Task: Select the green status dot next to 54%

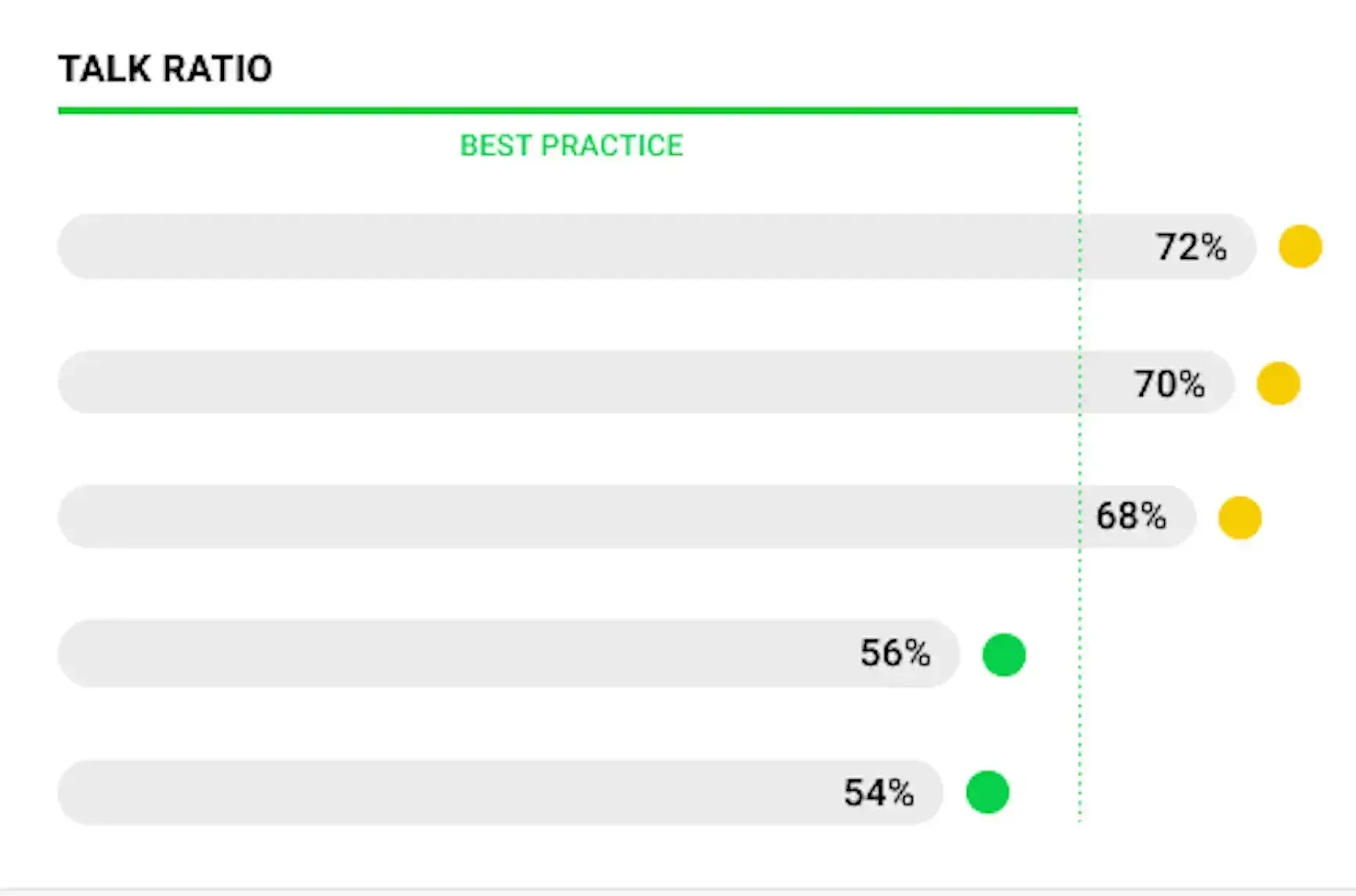Action: 987,792
